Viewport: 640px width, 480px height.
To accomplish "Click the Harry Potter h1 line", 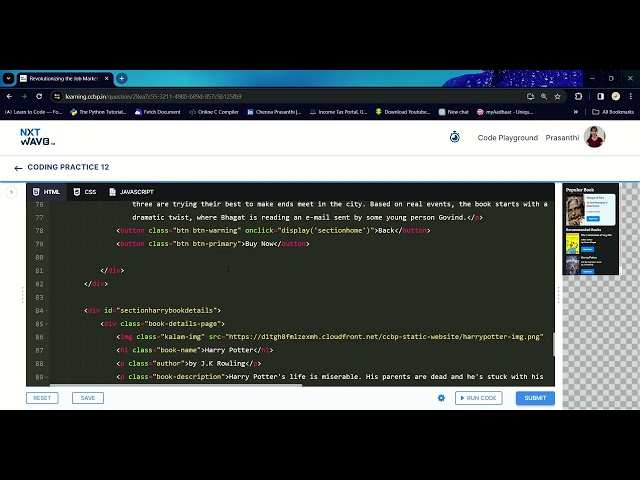I will [x=195, y=350].
